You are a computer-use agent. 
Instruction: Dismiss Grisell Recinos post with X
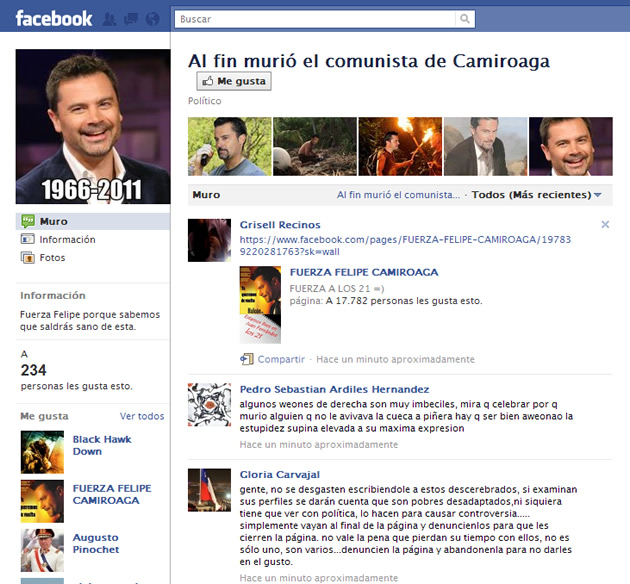pyautogui.click(x=605, y=225)
